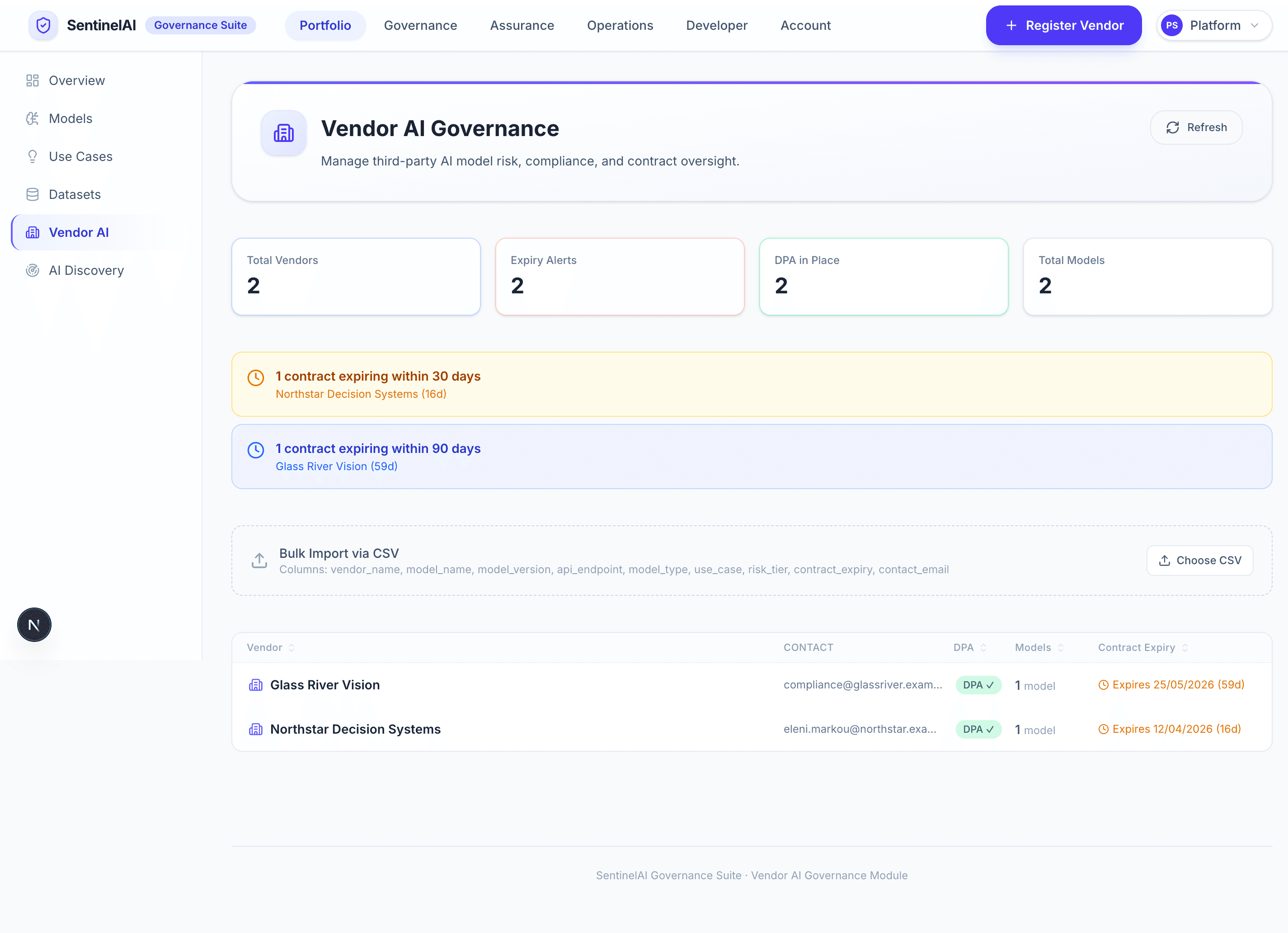The image size is (1288, 933).
Task: Follow the Glass River Vision (59d) link
Action: point(336,466)
